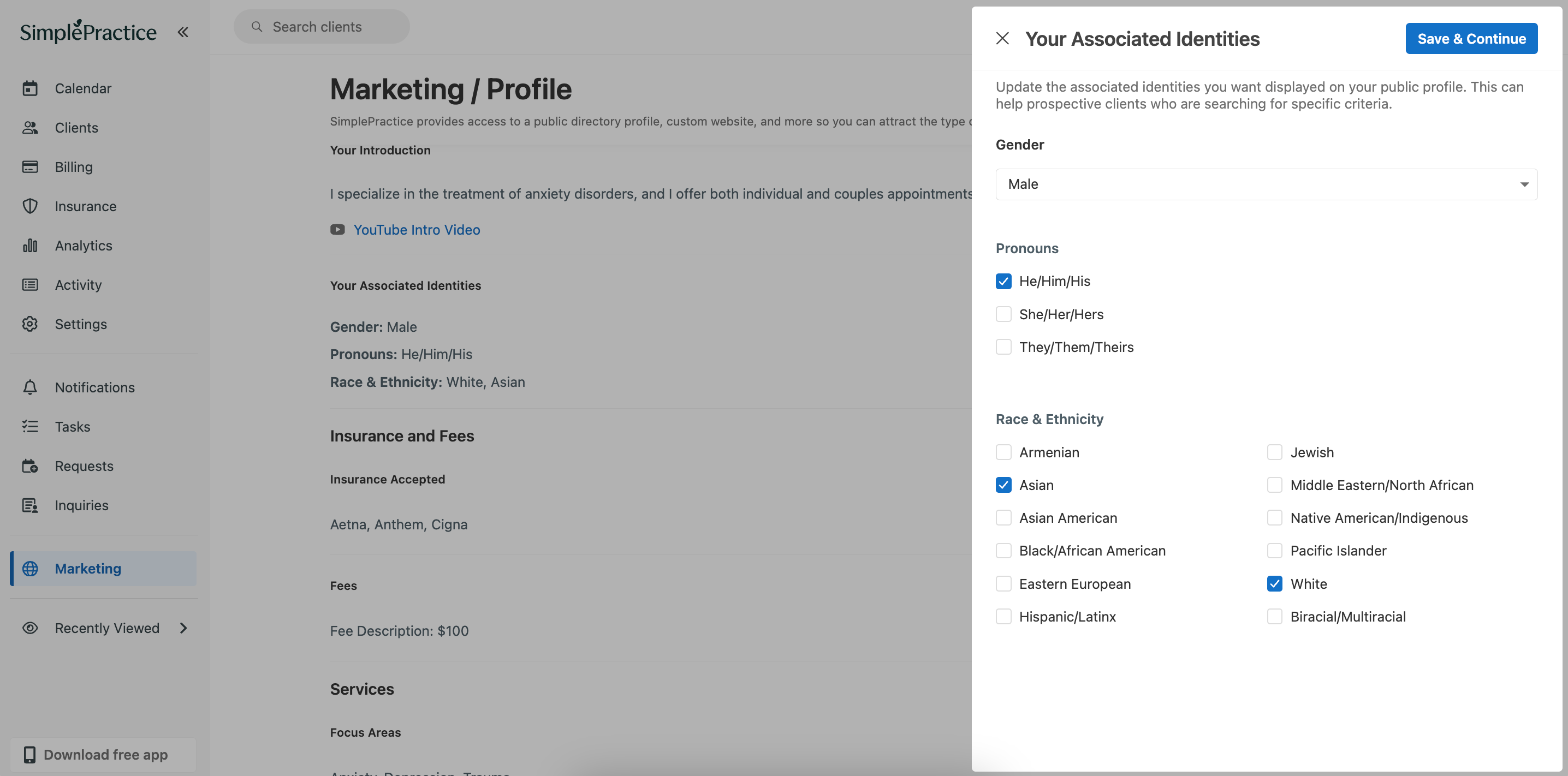
Task: Click the Insurance shield icon
Action: (30, 206)
